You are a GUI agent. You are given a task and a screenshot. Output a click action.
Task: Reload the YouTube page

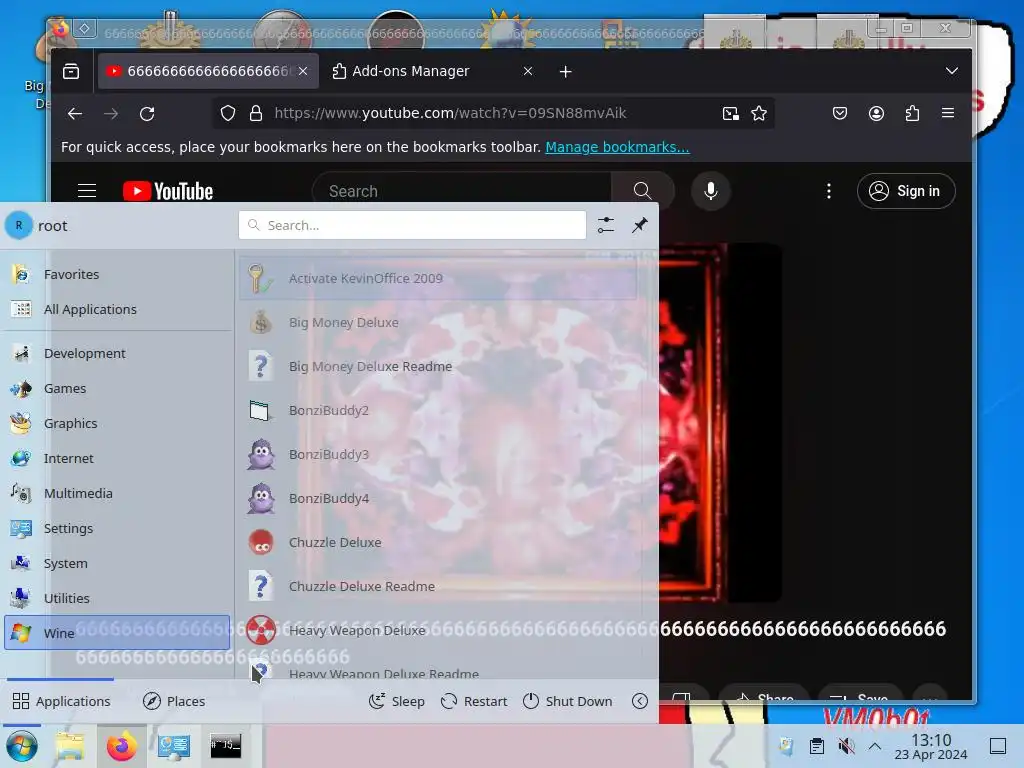click(147, 114)
